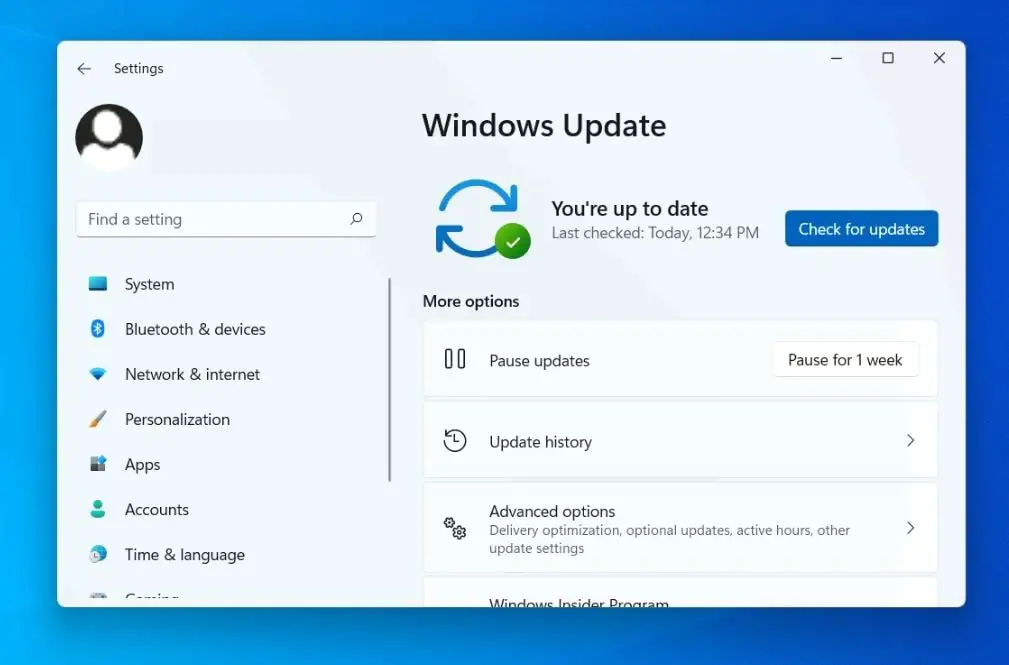1009x665 pixels.
Task: Expand the Advanced options row chevron
Action: coord(910,528)
